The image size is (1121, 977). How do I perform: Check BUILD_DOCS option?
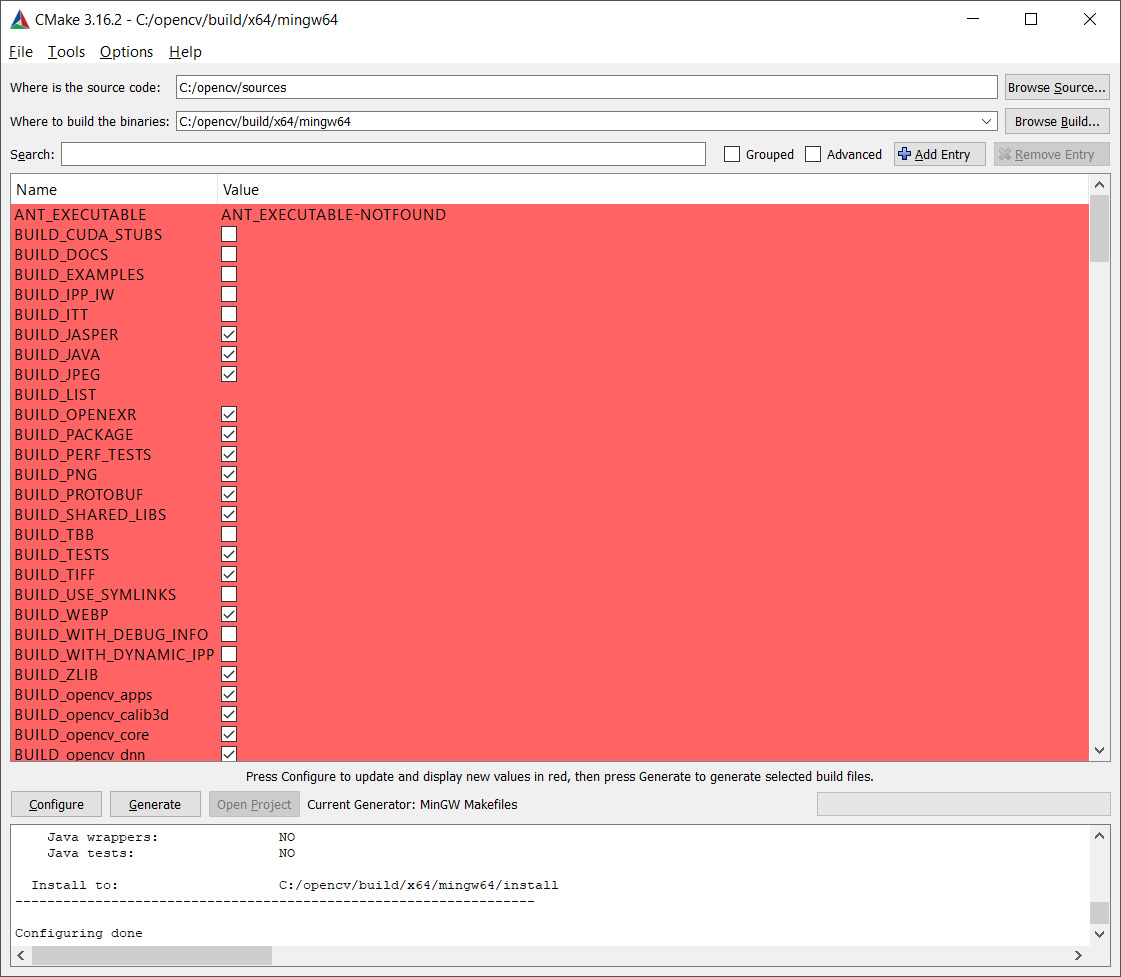point(229,254)
